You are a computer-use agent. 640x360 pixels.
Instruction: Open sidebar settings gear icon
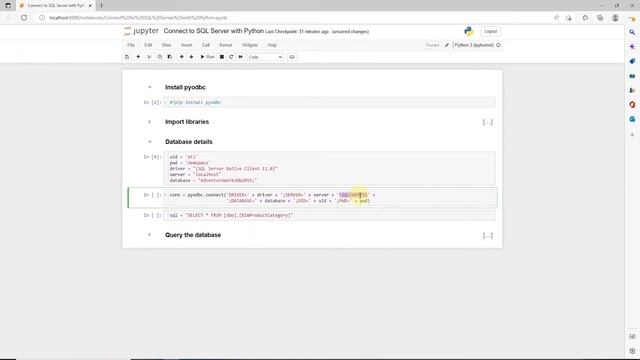click(x=632, y=351)
